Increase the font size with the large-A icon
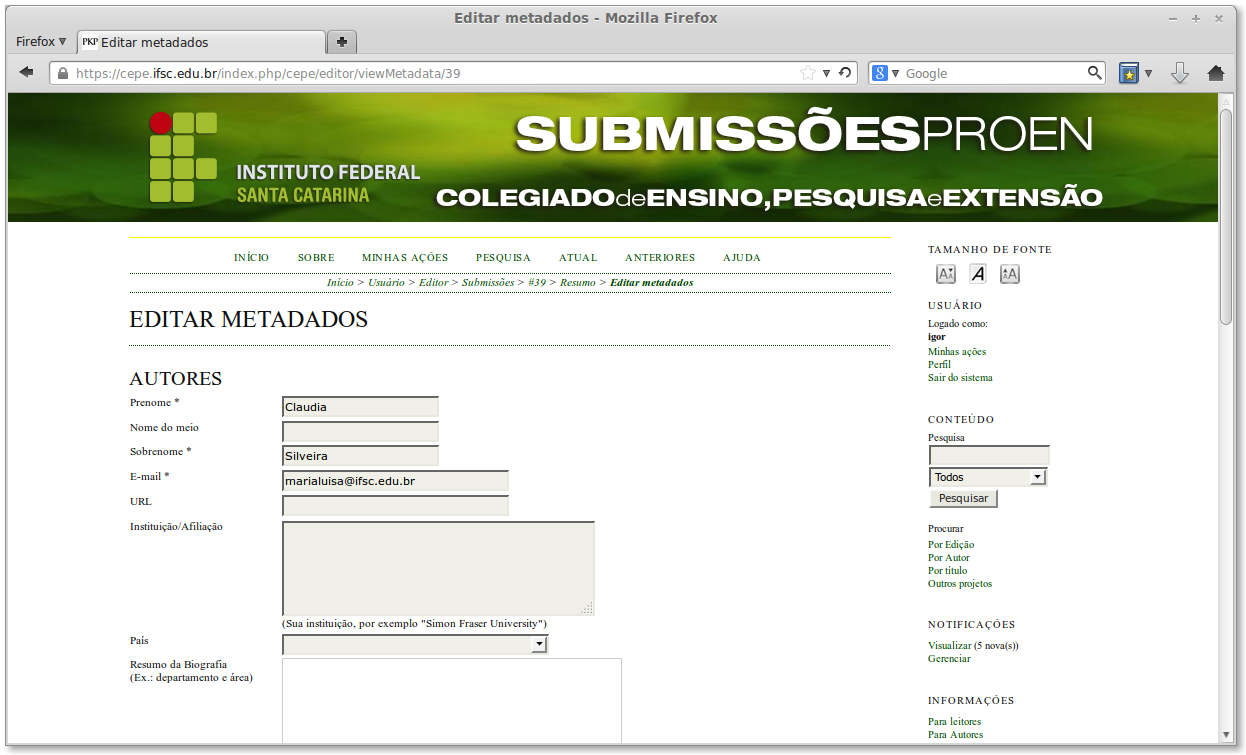Image resolution: width=1246 pixels, height=755 pixels. pyautogui.click(x=1009, y=273)
